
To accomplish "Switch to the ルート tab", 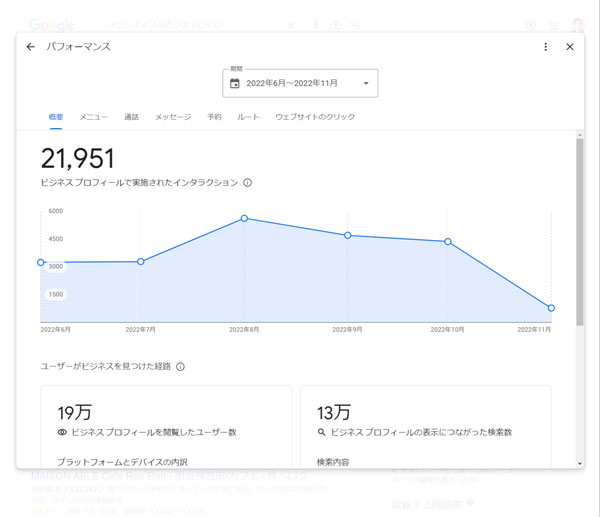I will [x=248, y=117].
